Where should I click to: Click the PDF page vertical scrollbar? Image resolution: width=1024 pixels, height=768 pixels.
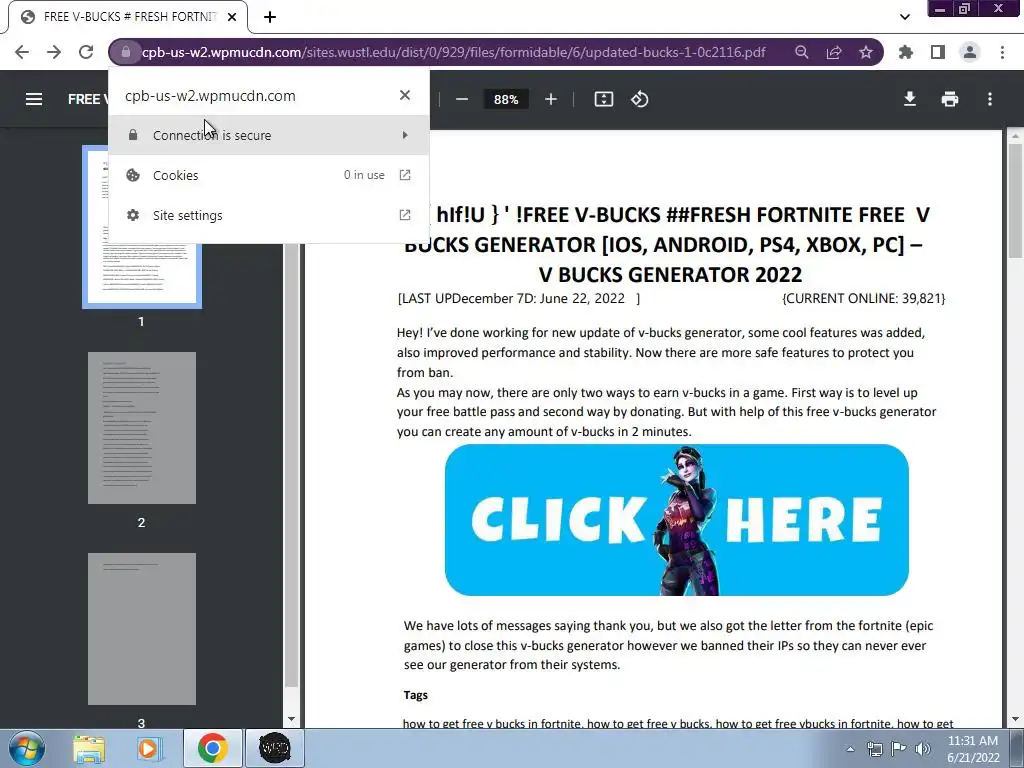(1015, 200)
